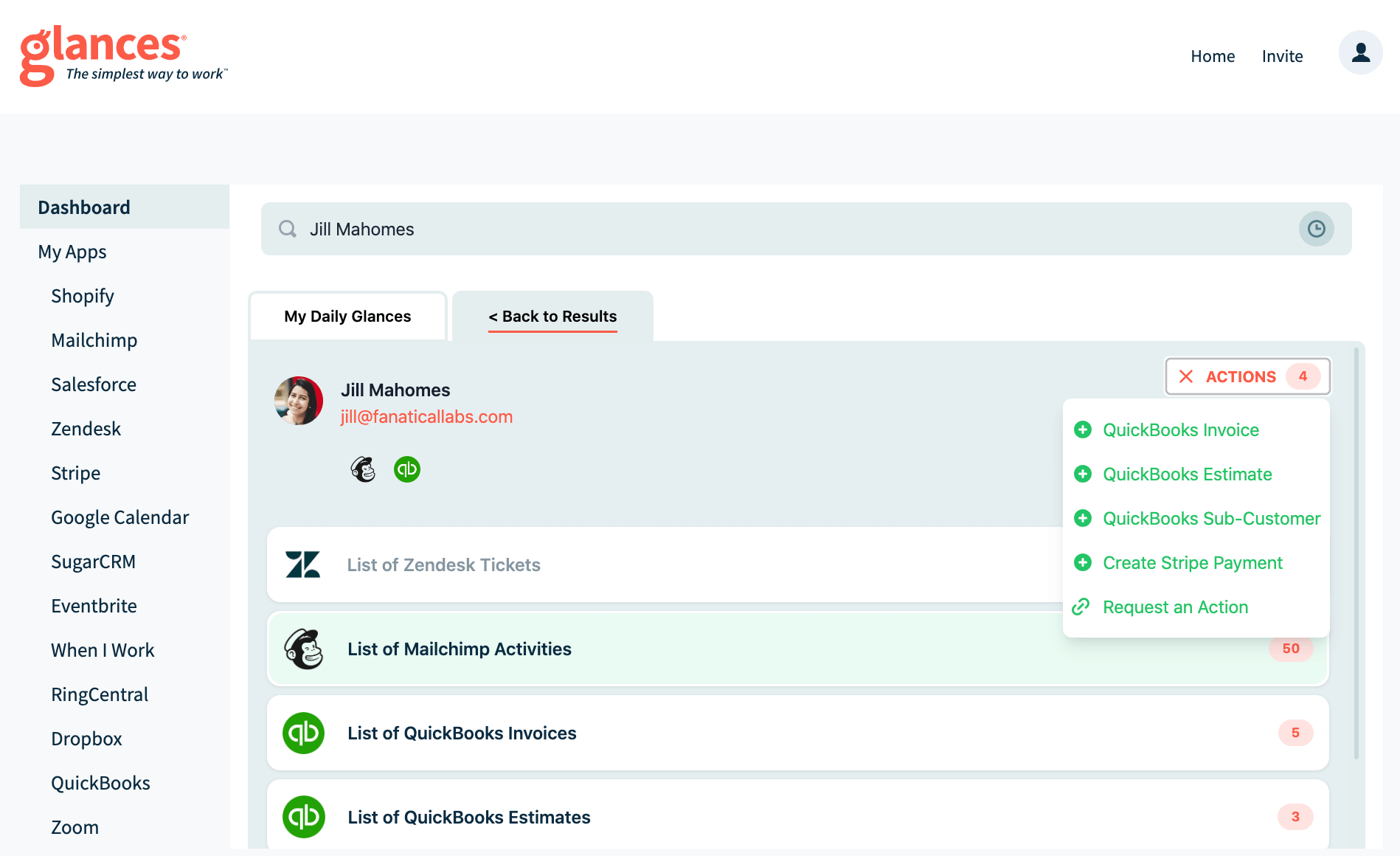Click plus icon beside Create Stripe Payment

(1083, 562)
